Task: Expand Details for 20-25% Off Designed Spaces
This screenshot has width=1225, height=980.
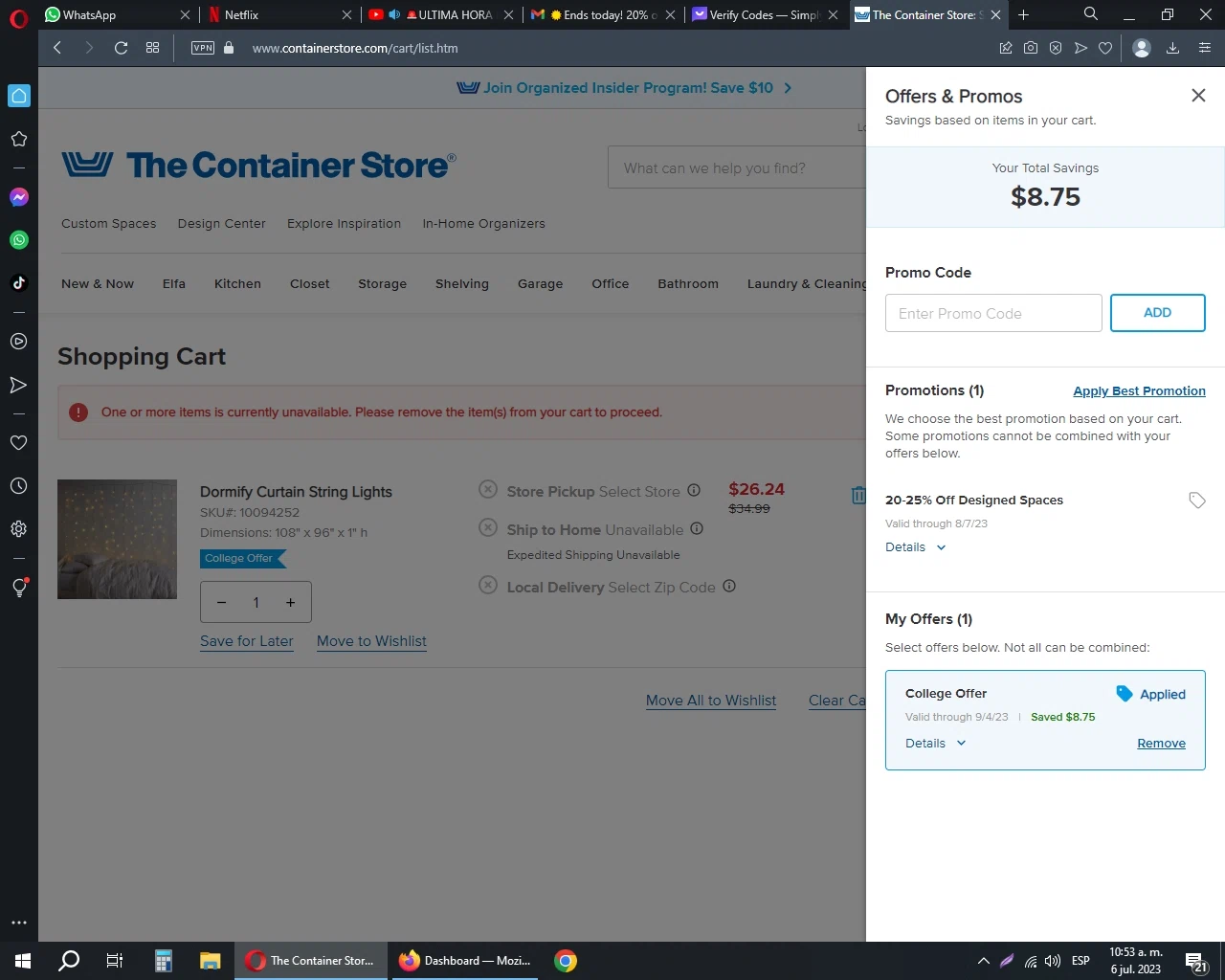Action: tap(915, 547)
